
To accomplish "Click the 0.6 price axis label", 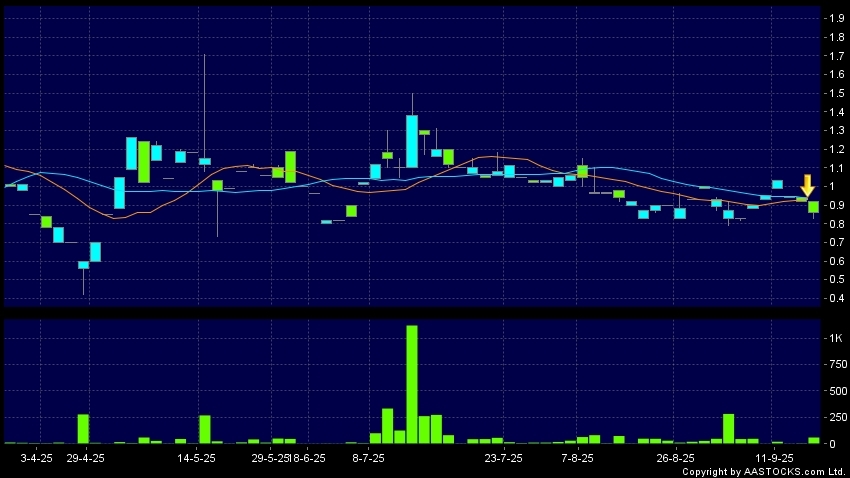I will coord(837,261).
